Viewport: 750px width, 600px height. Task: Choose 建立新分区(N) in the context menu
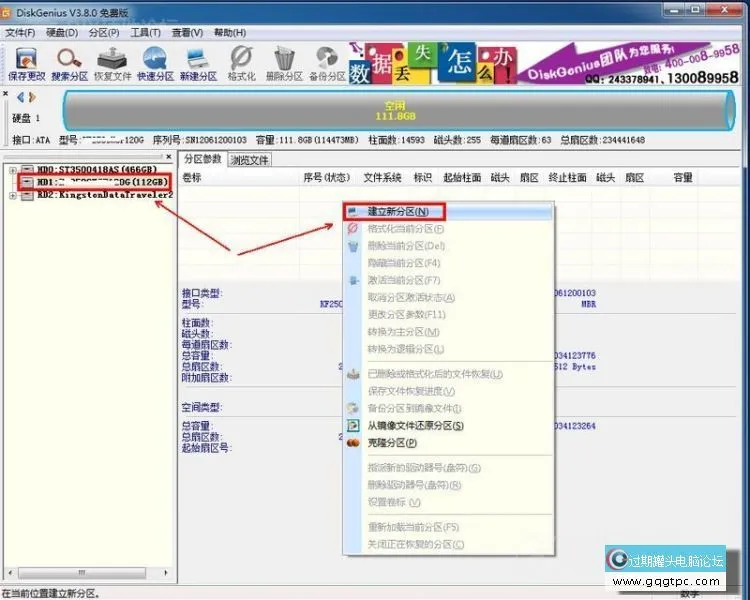(397, 212)
